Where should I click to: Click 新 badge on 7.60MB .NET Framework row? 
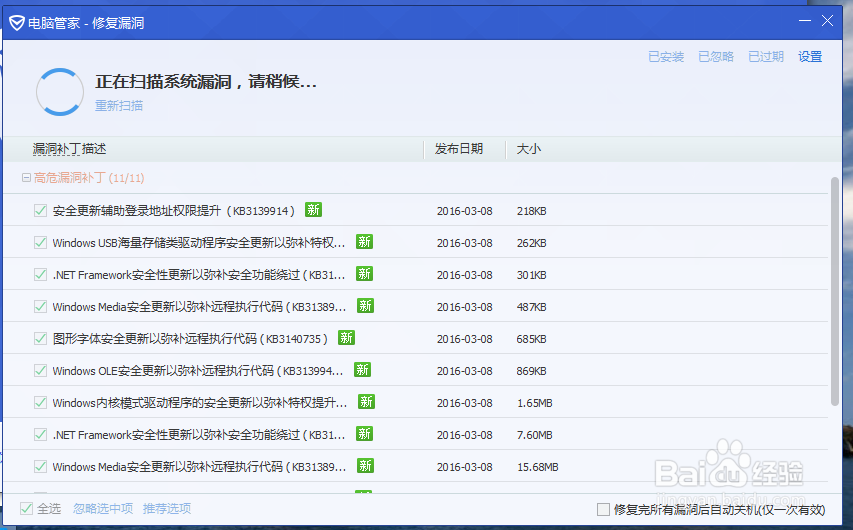(x=364, y=434)
